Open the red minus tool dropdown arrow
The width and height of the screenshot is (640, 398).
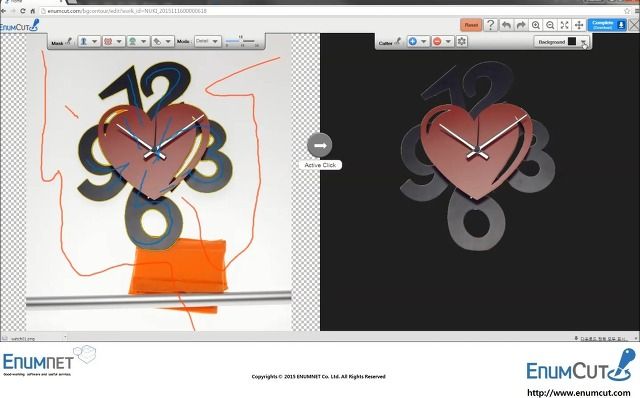pyautogui.click(x=448, y=42)
